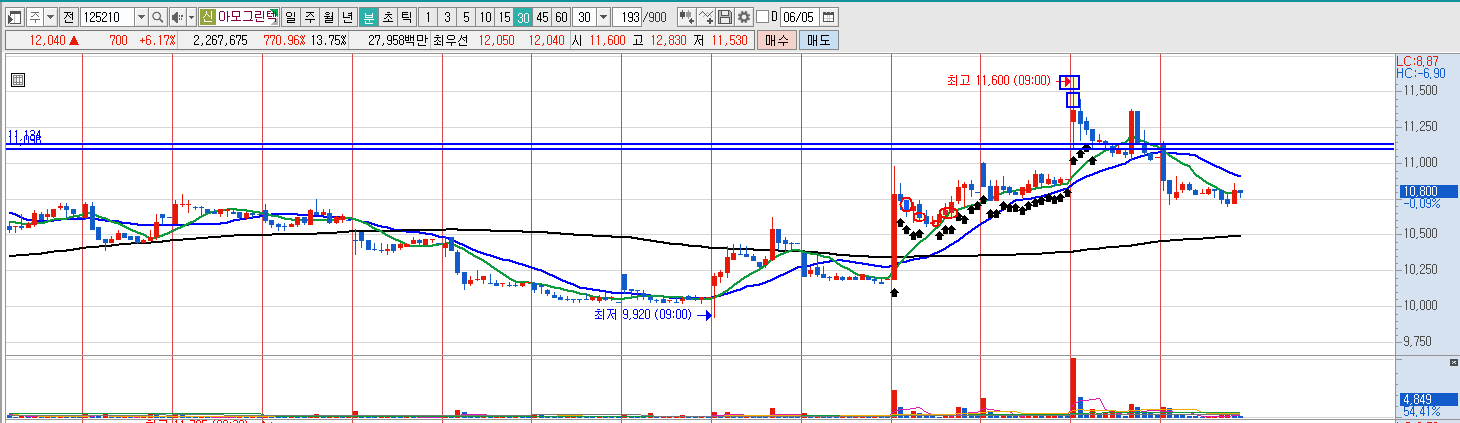Save chart settings with the floppy icon
Viewport: 1460px width, 423px height.
(x=724, y=17)
